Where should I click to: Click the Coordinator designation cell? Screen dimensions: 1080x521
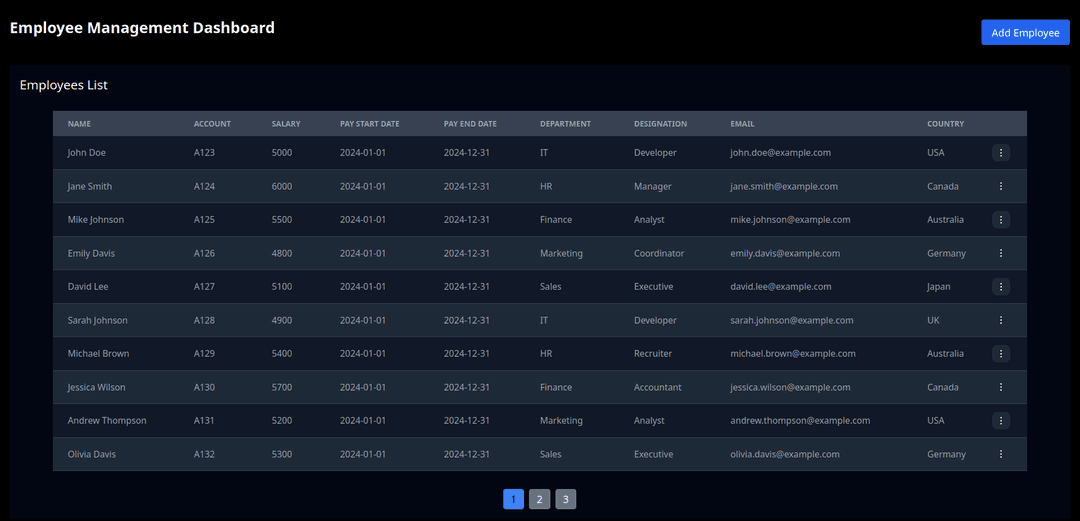[659, 253]
